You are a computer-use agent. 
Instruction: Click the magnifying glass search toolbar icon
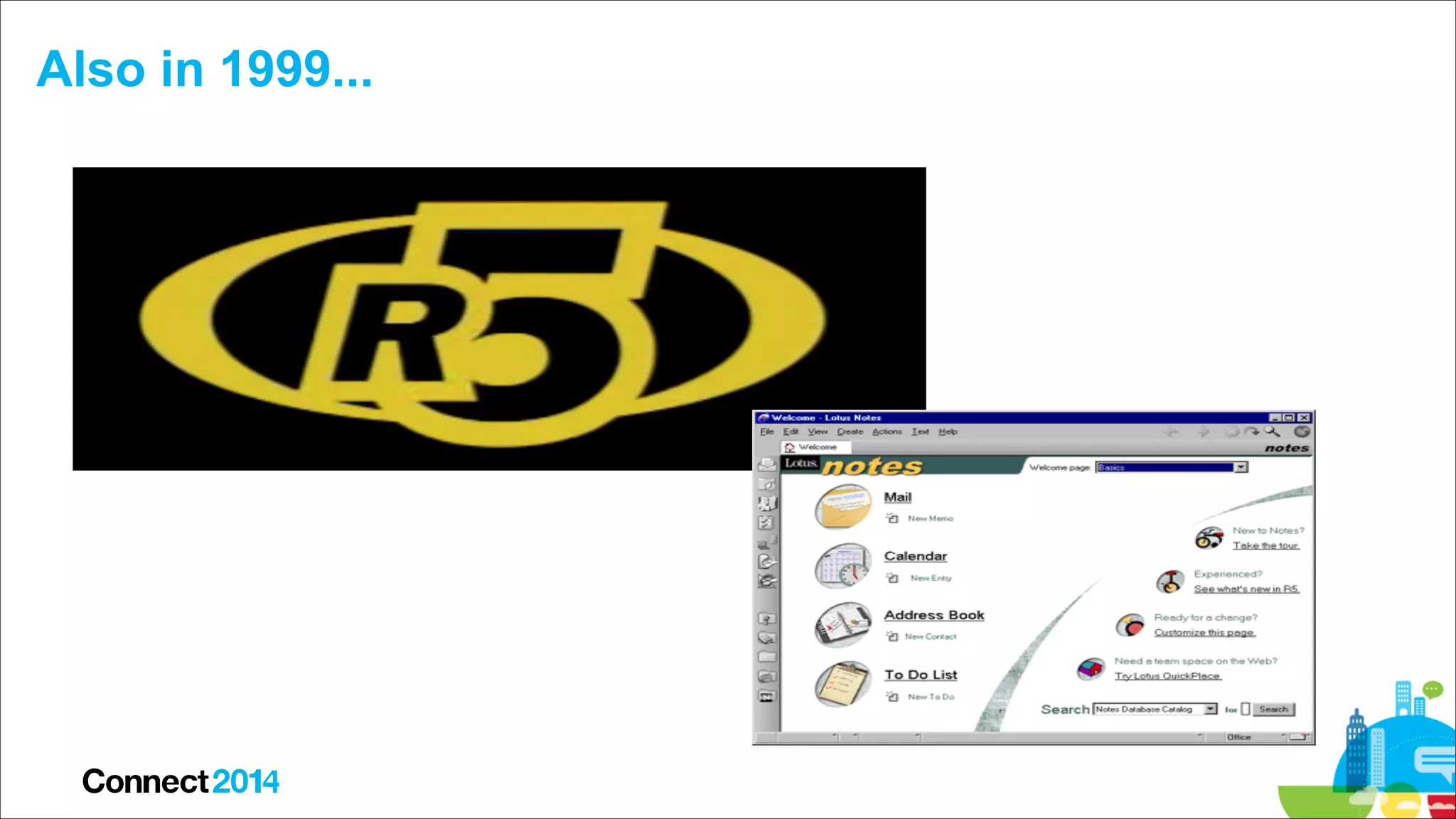(x=1272, y=432)
